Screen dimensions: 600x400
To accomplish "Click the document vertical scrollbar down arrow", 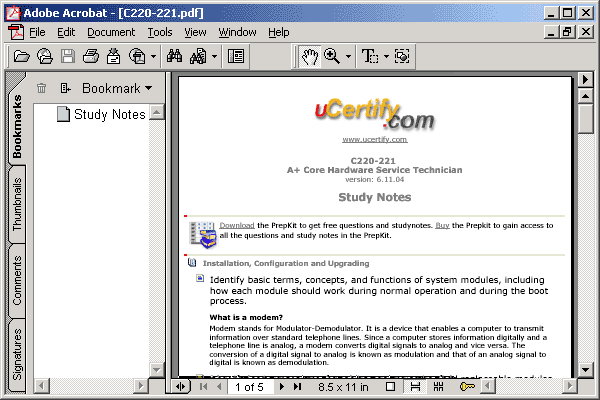I will pos(585,370).
